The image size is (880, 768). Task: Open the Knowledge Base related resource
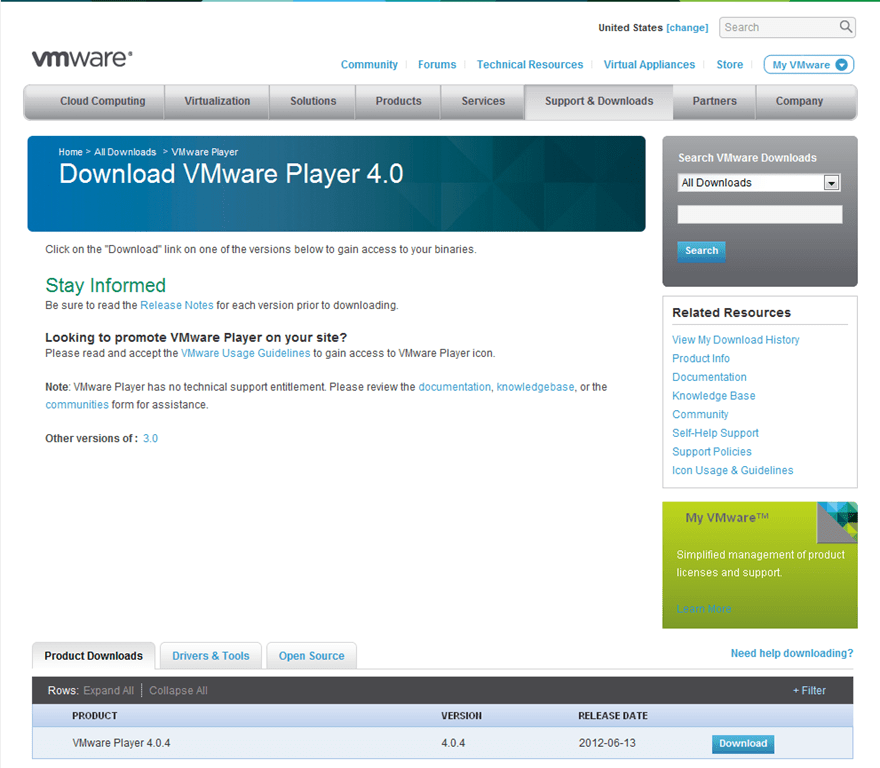[x=714, y=396]
